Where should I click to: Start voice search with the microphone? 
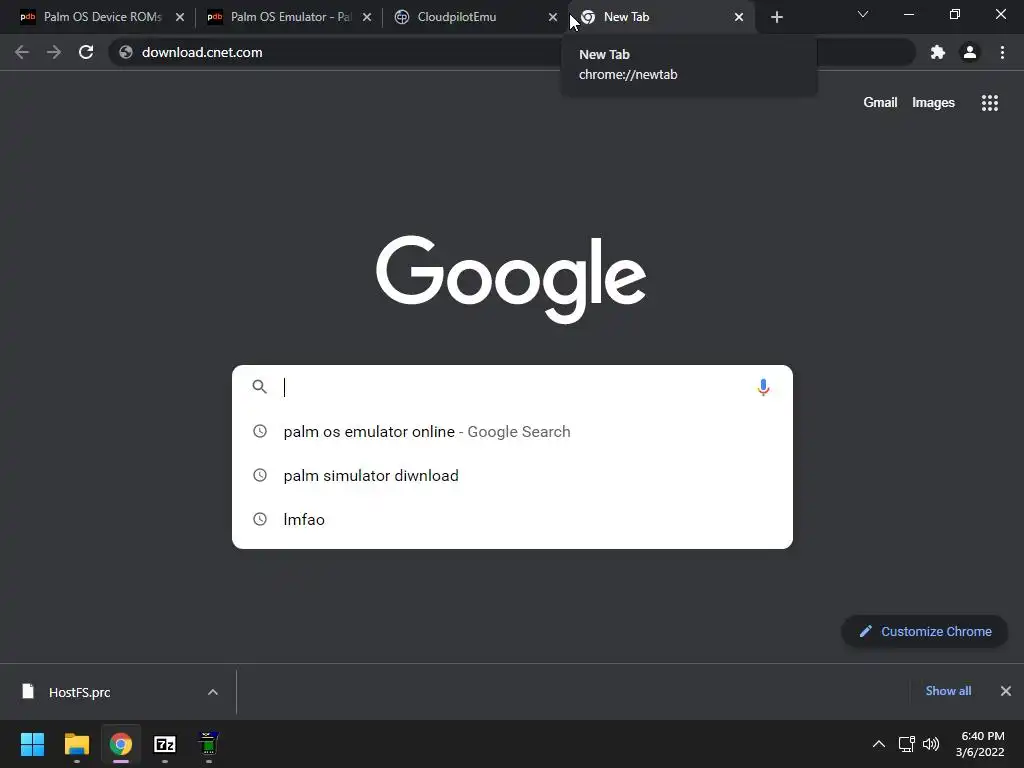click(763, 387)
